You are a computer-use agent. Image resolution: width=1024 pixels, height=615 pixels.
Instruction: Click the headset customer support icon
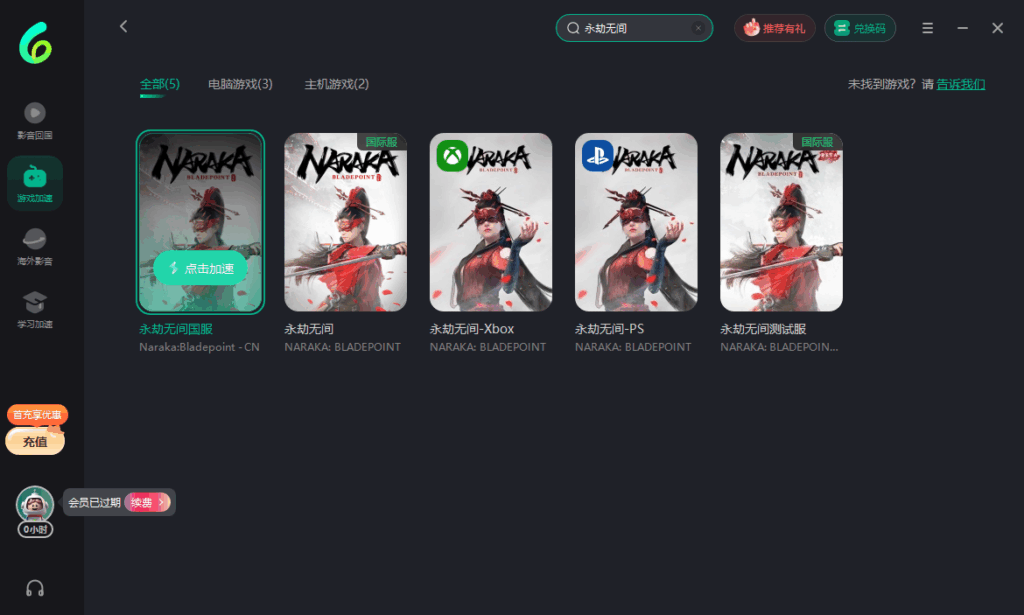[x=35, y=588]
